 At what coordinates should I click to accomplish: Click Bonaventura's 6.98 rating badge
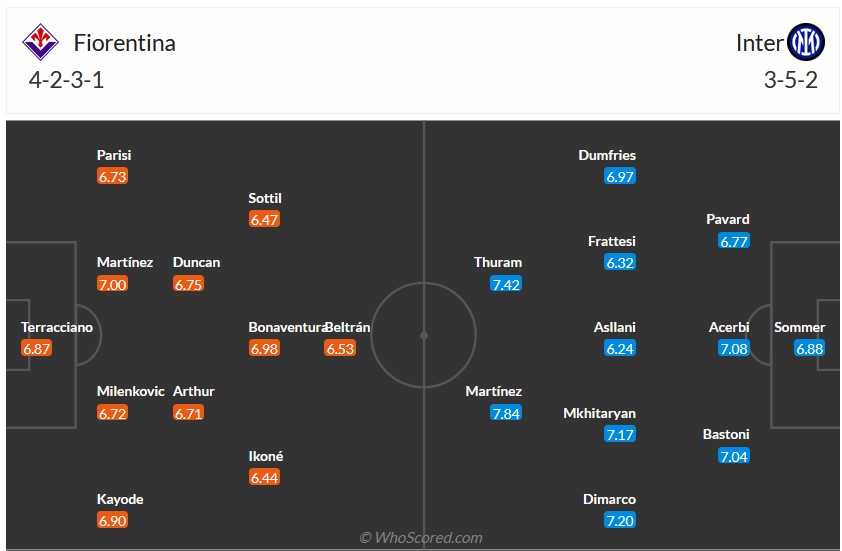264,348
